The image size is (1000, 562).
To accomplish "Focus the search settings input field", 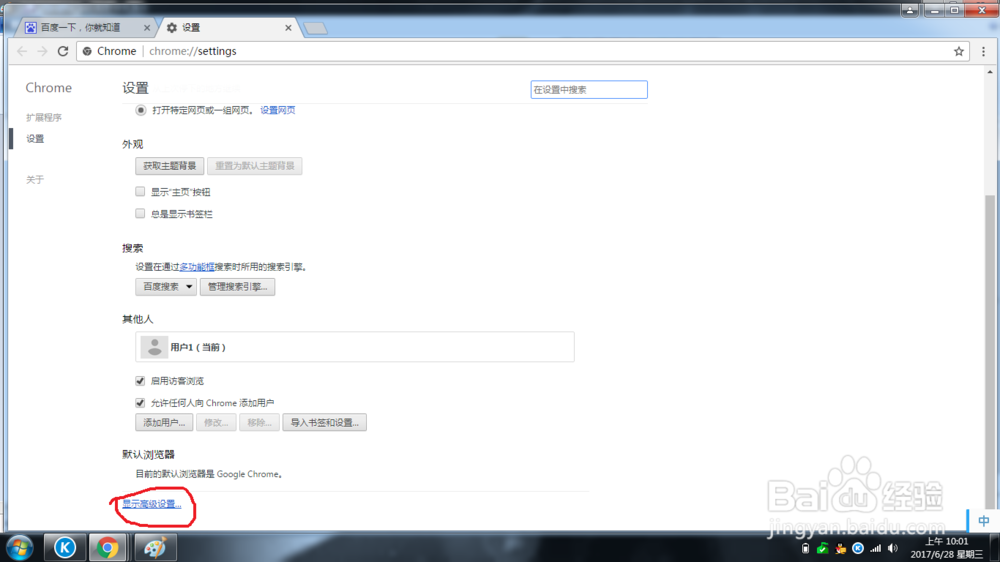I will [x=589, y=90].
